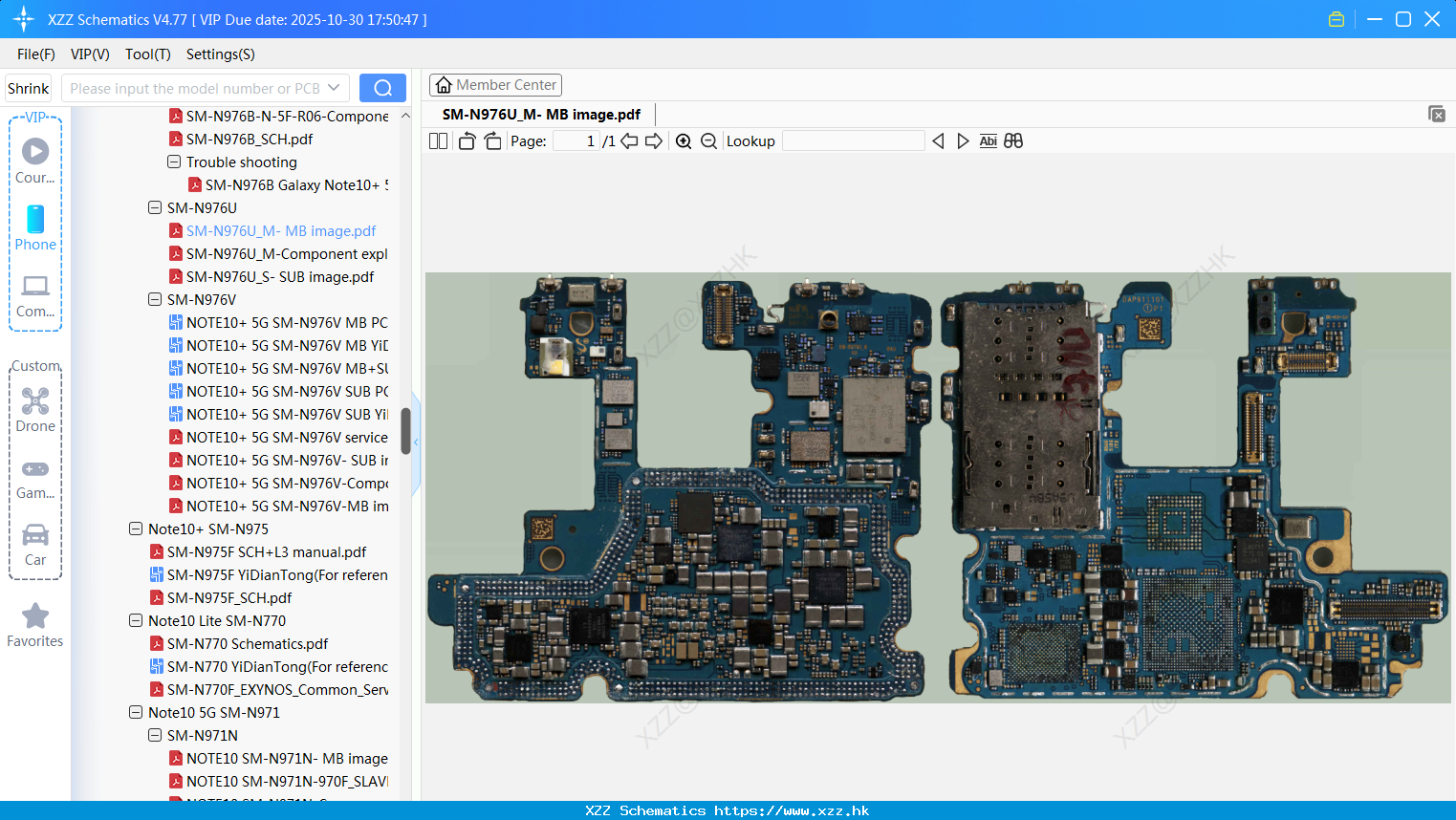This screenshot has height=820, width=1456.
Task: Click the file tree scrollbar thumb
Action: 405,432
